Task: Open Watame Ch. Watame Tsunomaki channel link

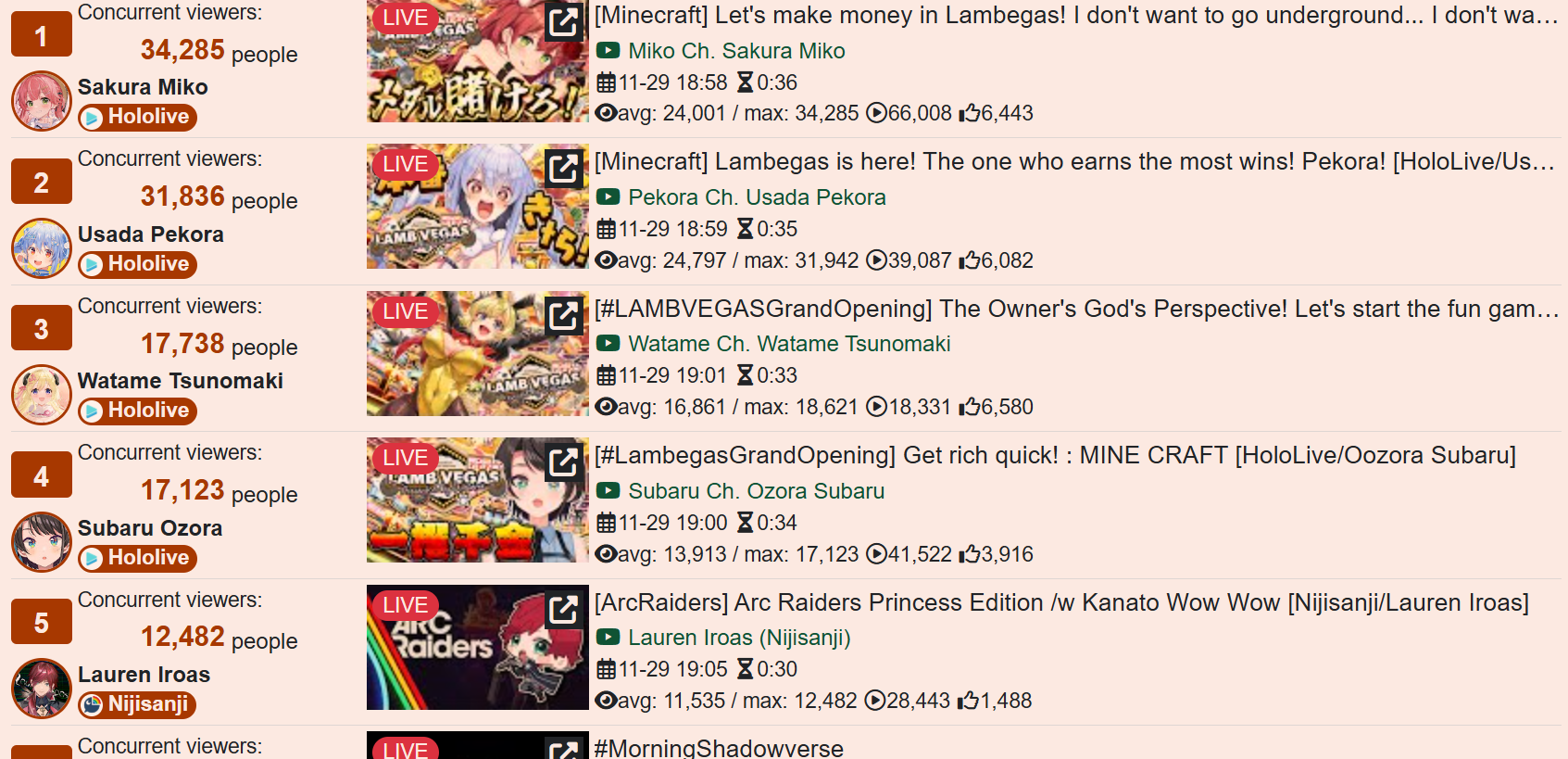Action: [789, 344]
